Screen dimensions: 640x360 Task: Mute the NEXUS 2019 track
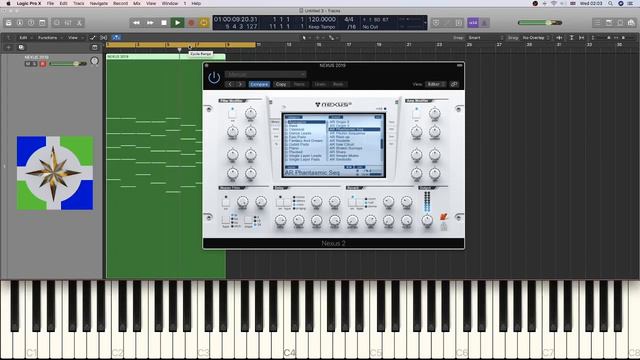tap(28, 64)
